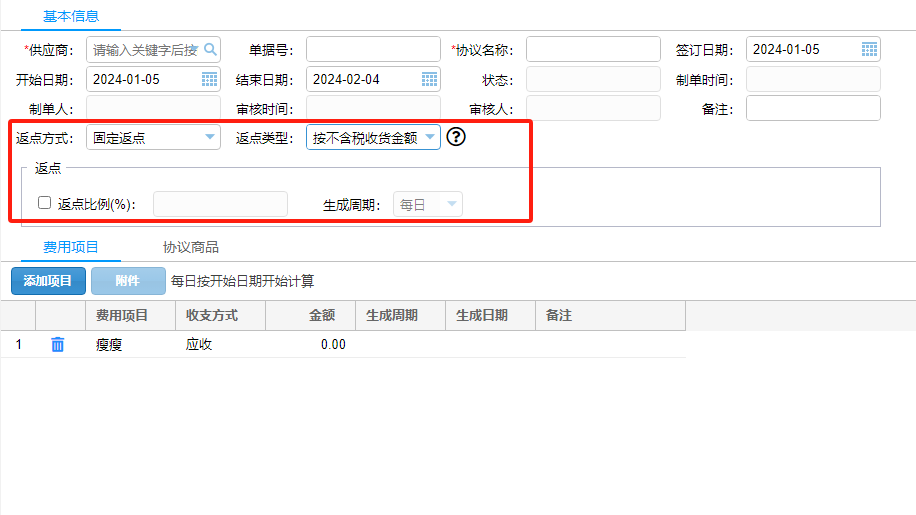Viewport: 916px width, 515px height.
Task: Click the 费用项目 column header
Action: coord(131,315)
